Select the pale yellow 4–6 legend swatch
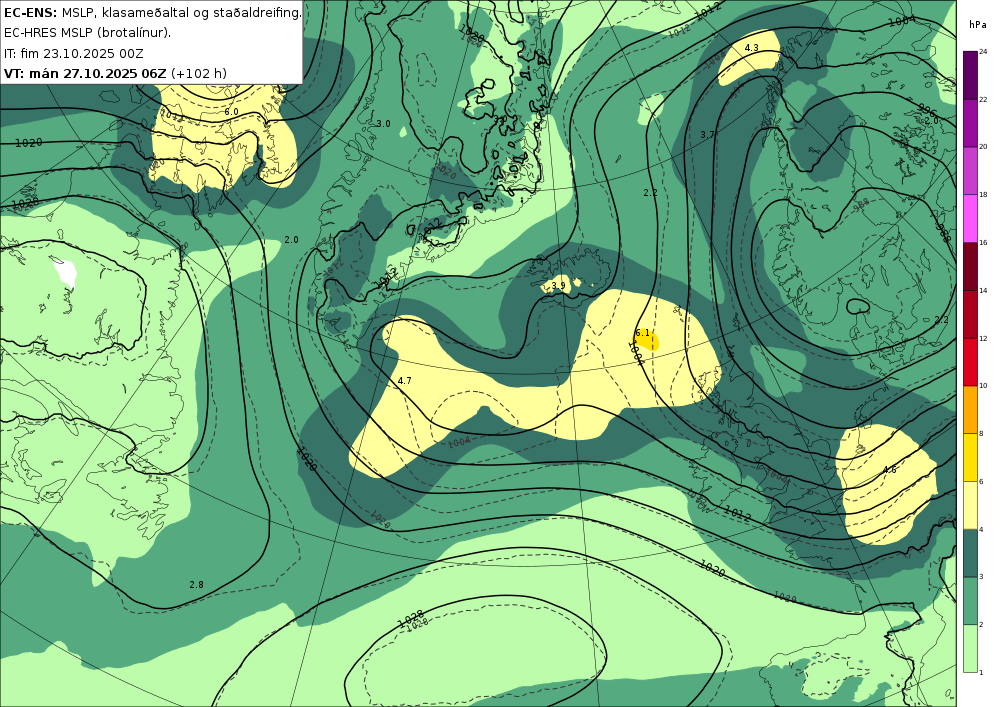 click(x=970, y=506)
